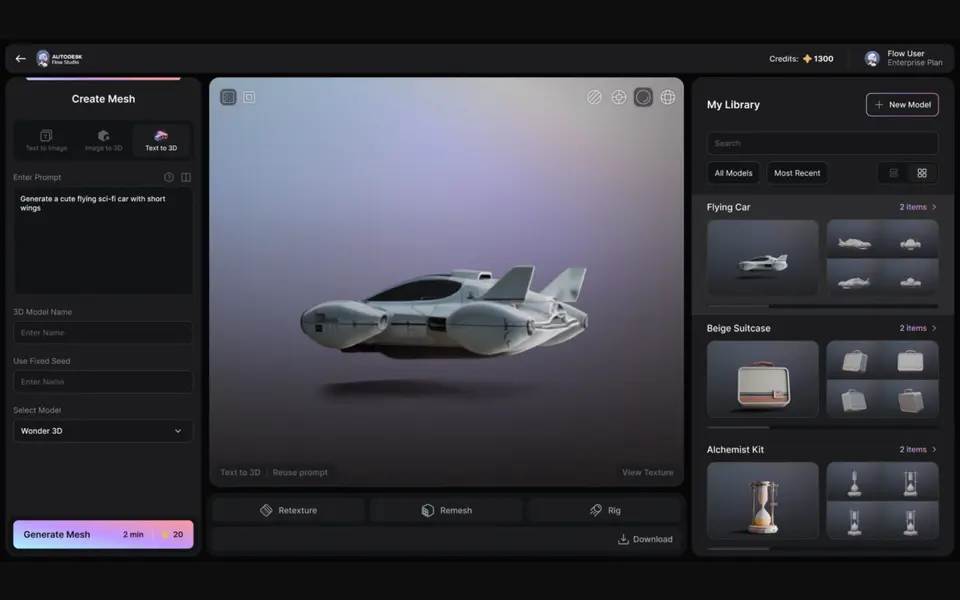
Task: Switch to the Text to Image tab
Action: [47, 140]
